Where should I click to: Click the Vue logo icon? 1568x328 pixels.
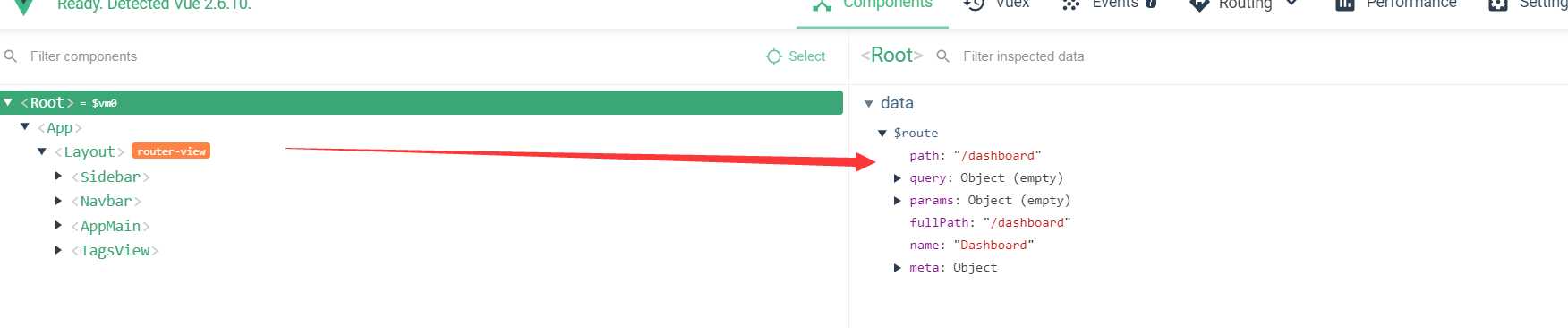pos(24,6)
